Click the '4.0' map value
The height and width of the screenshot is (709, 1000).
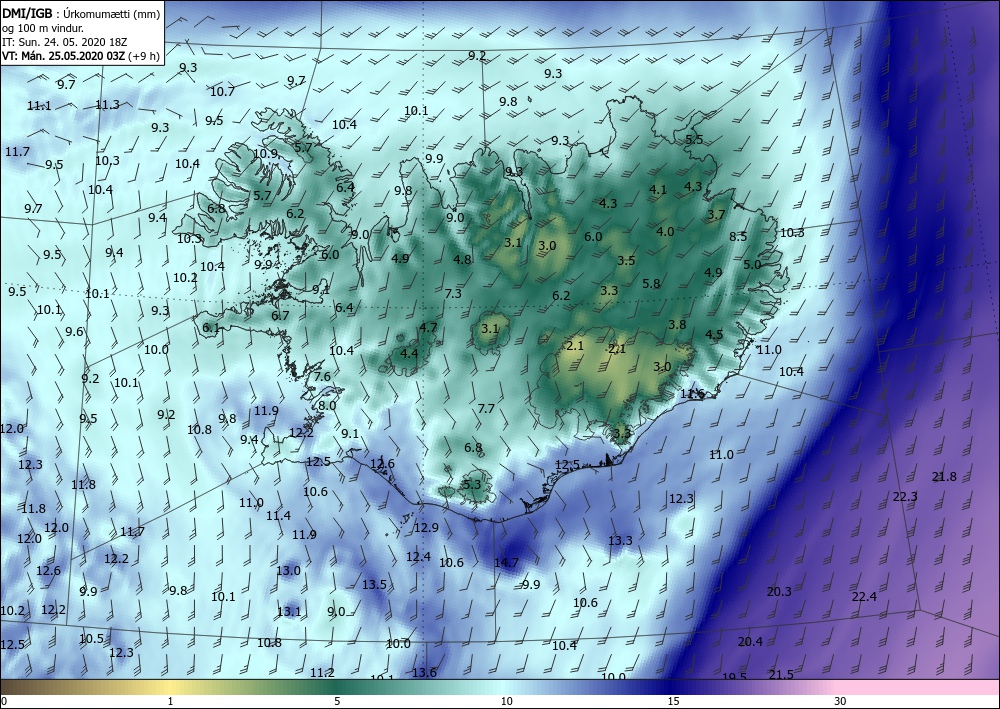click(x=665, y=231)
